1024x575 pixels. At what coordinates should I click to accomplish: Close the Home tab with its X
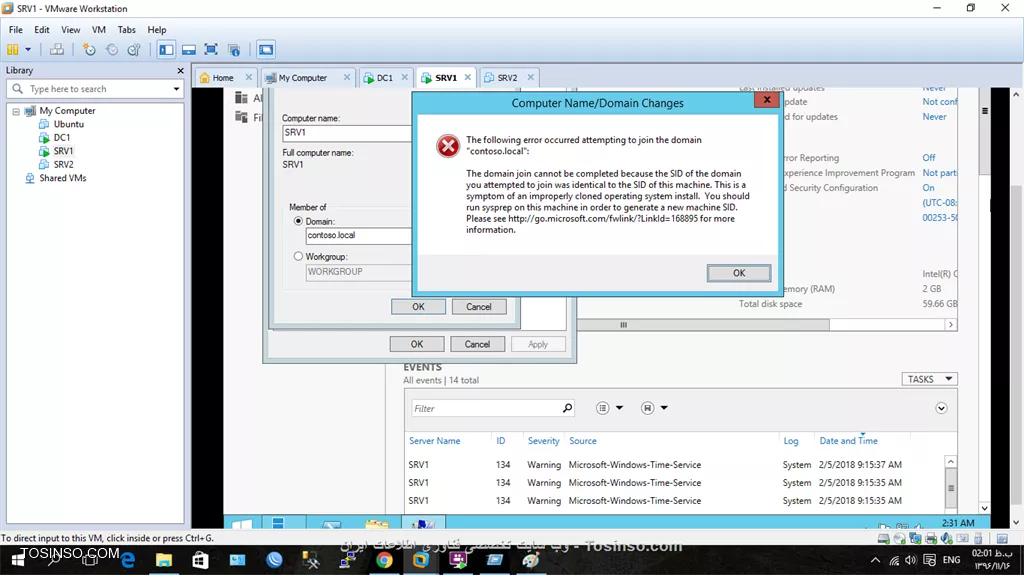coord(248,77)
